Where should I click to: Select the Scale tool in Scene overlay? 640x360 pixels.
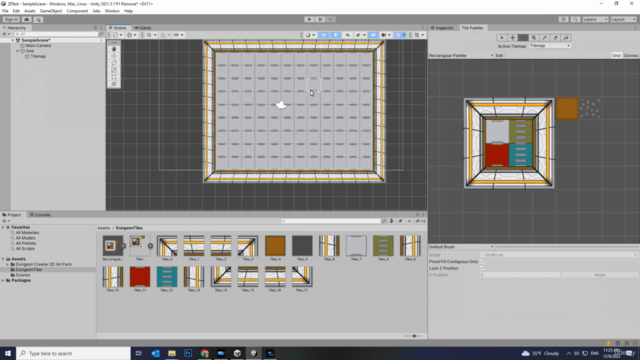pyautogui.click(x=114, y=70)
